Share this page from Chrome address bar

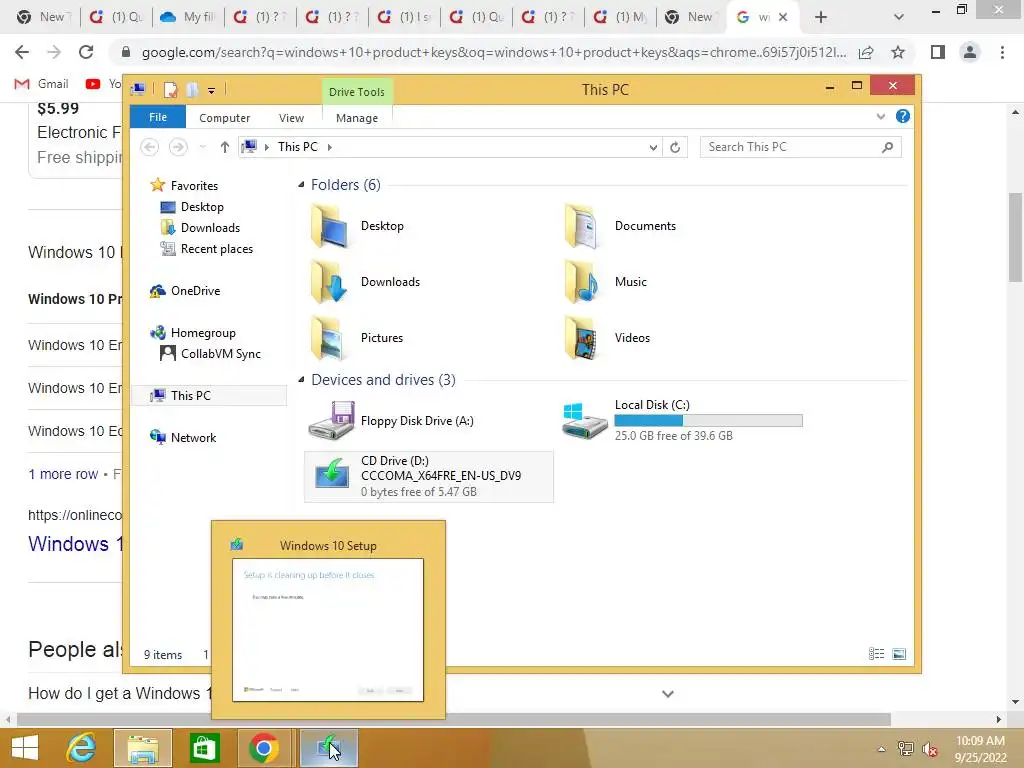[x=866, y=52]
